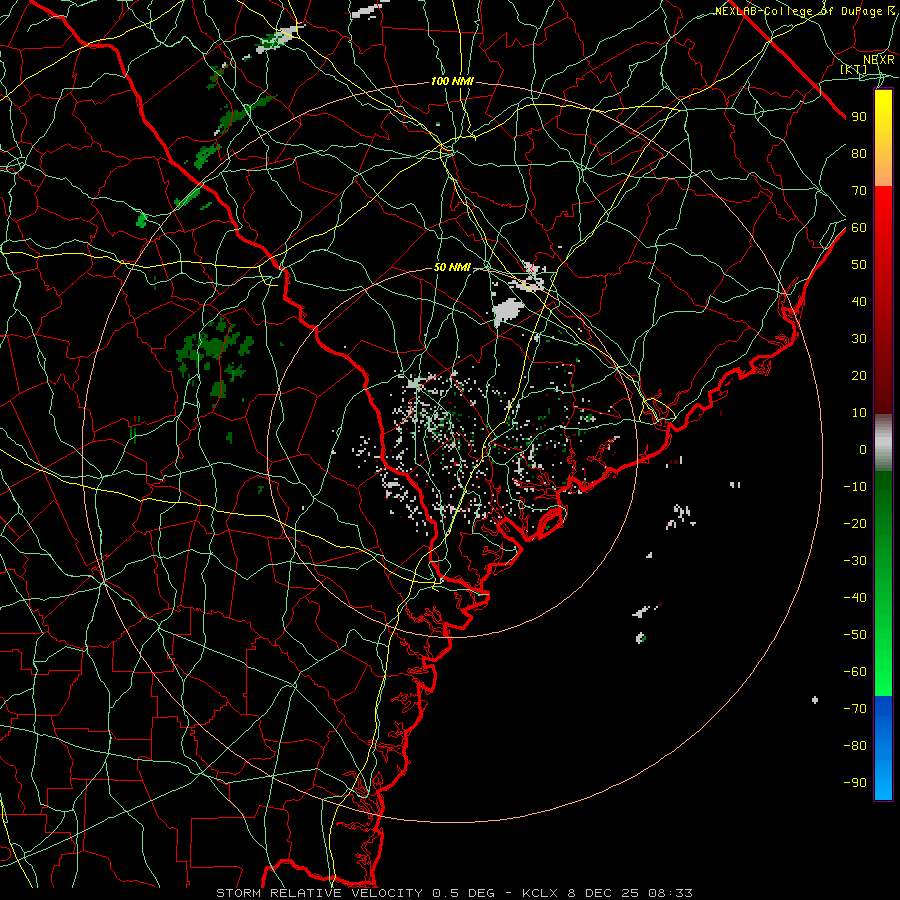Click the 80 value on the velocity scale
Screen dimensions: 900x900
tap(859, 154)
